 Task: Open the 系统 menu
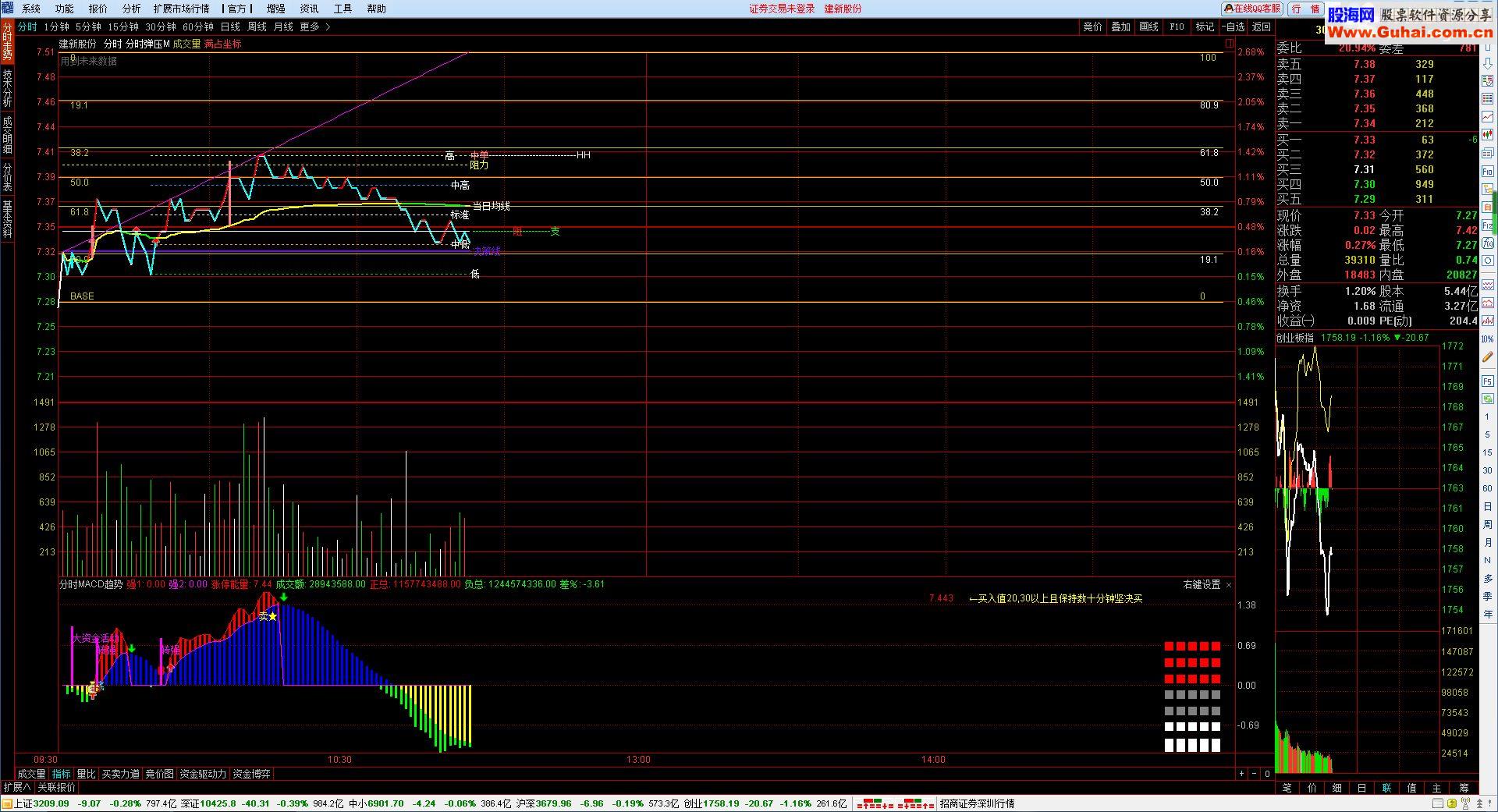[x=31, y=9]
